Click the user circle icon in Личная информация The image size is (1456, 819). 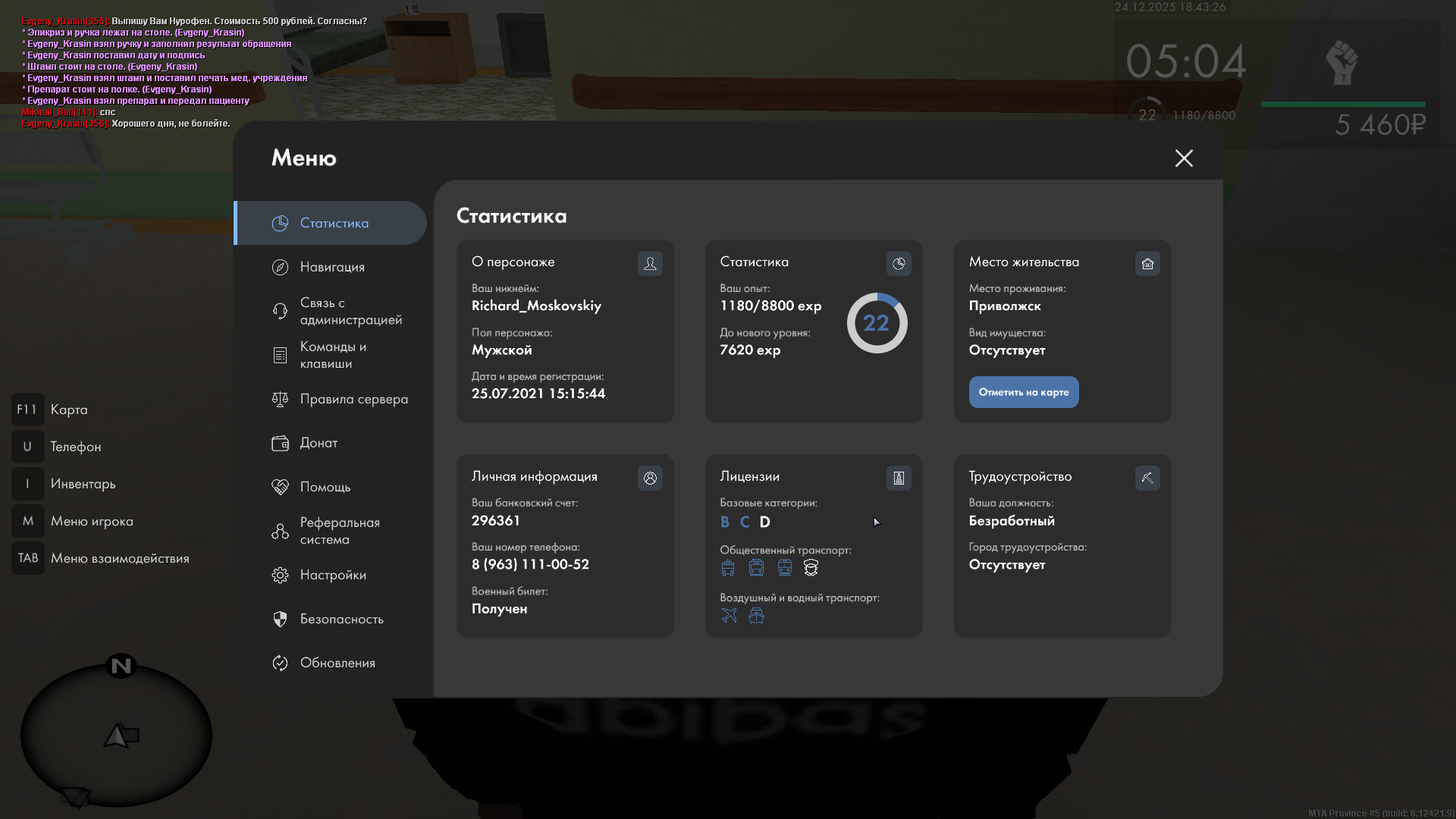pyautogui.click(x=650, y=478)
